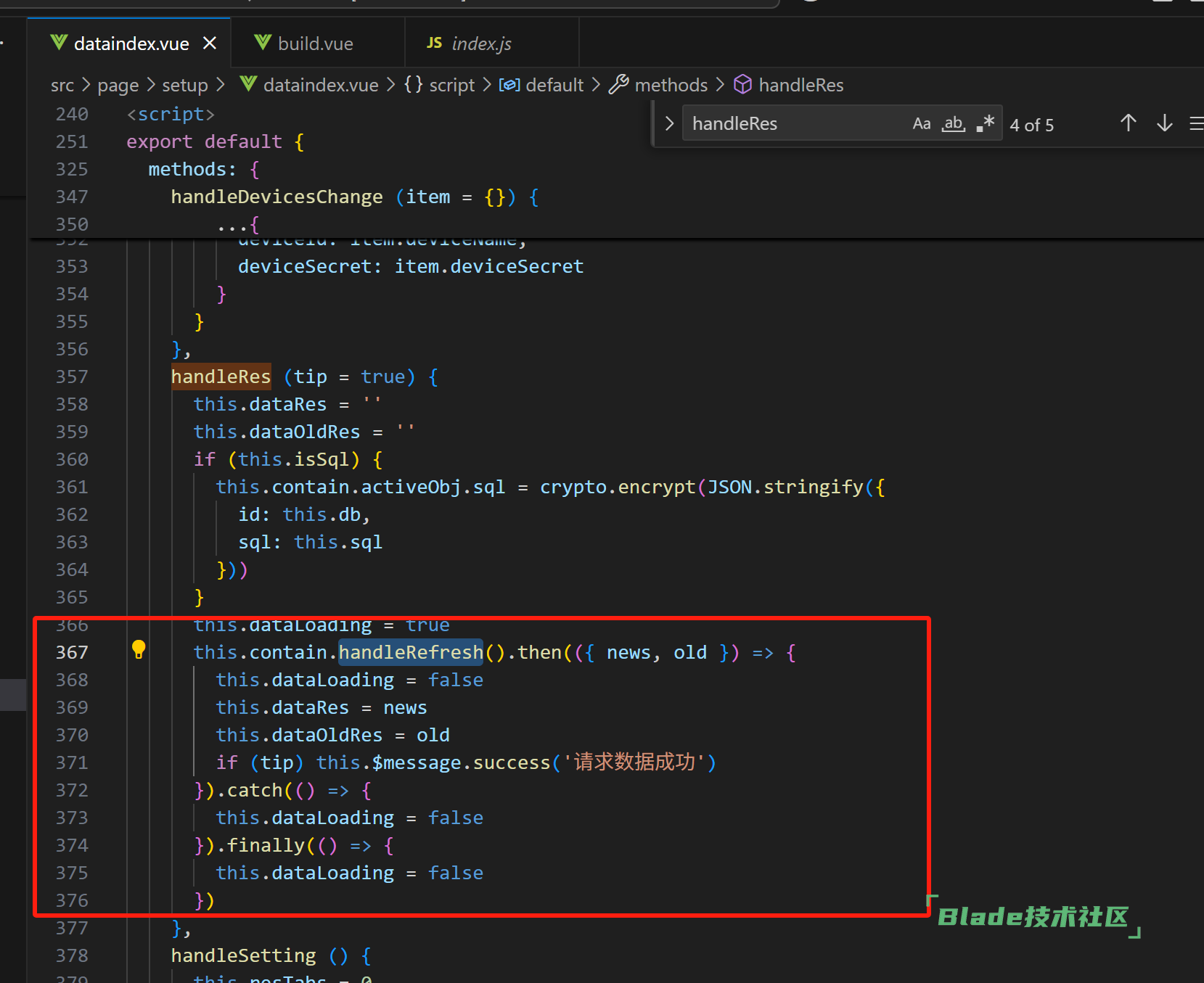1204x983 pixels.
Task: Click the handleRes cube breadcrumb icon
Action: 742,85
